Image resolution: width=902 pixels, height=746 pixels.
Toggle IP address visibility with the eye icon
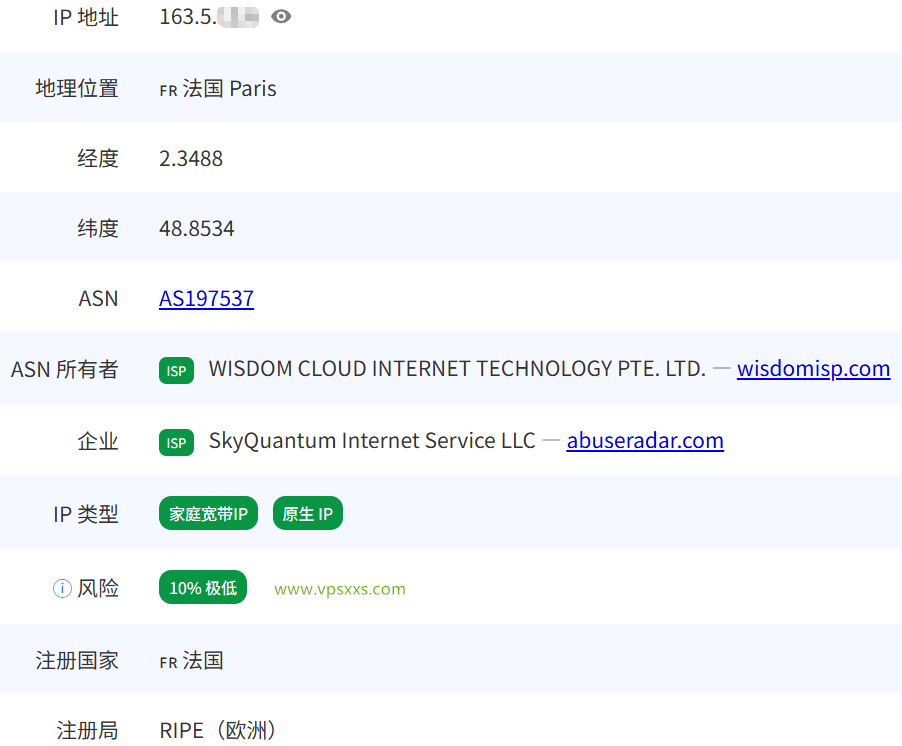281,17
